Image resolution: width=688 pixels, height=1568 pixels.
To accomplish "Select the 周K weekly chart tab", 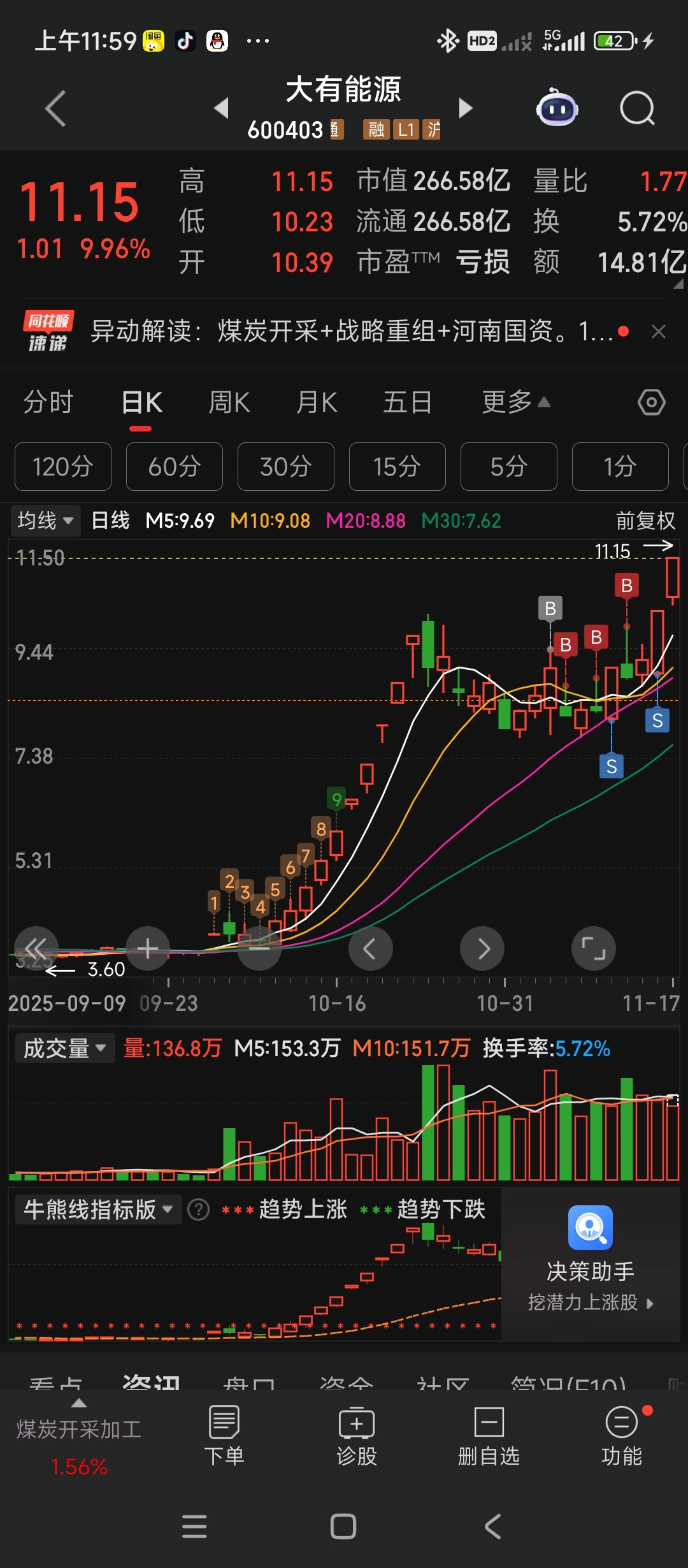I will (x=229, y=402).
